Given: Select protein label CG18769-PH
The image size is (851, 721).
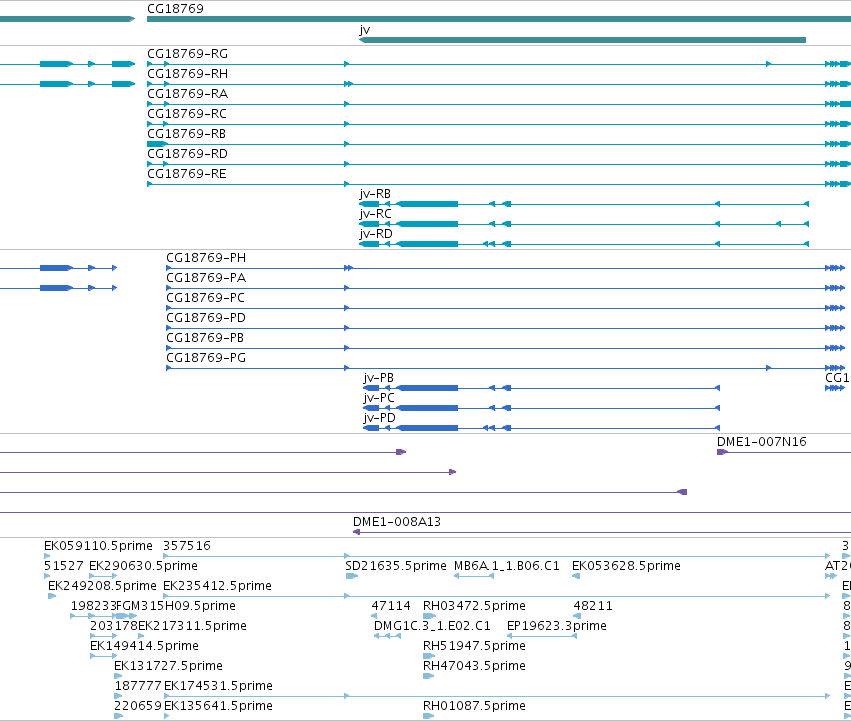Looking at the screenshot, I should pyautogui.click(x=206, y=258).
